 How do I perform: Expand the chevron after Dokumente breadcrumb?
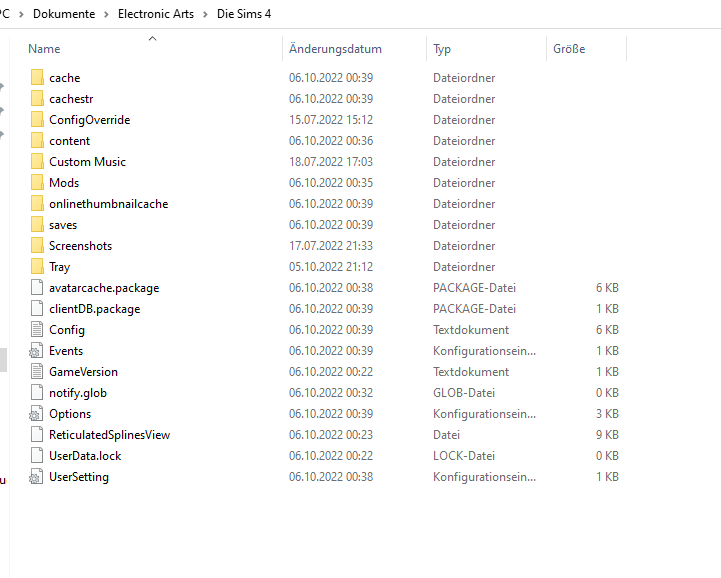tap(106, 14)
